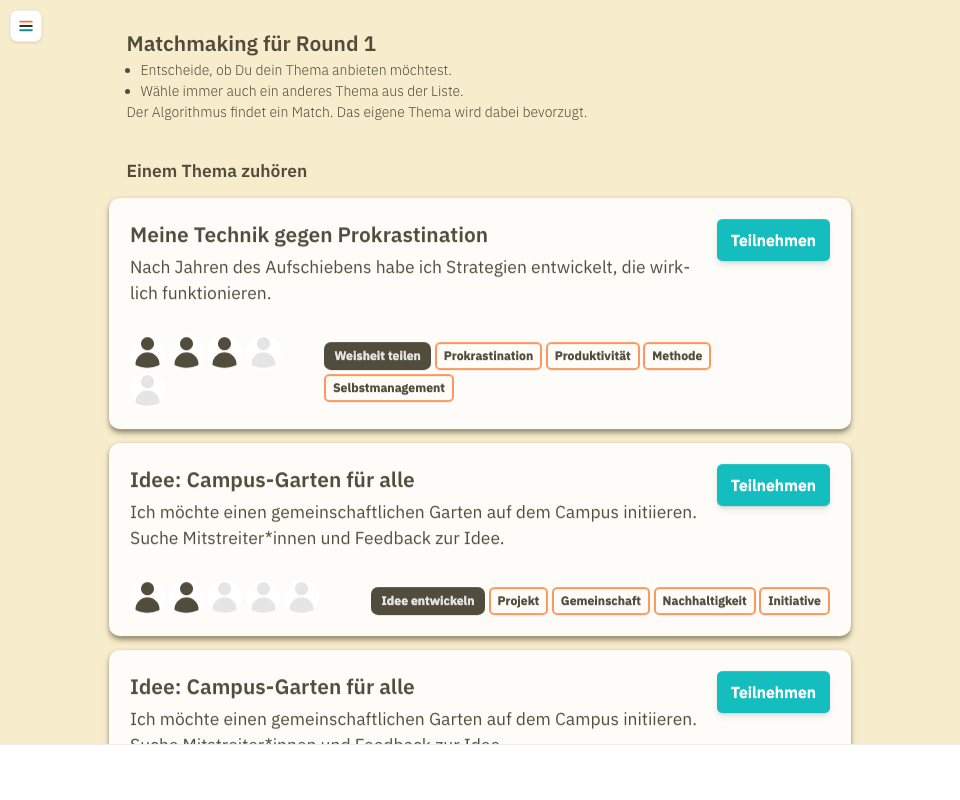Click the 'Selbstmanagement' tag

[388, 388]
